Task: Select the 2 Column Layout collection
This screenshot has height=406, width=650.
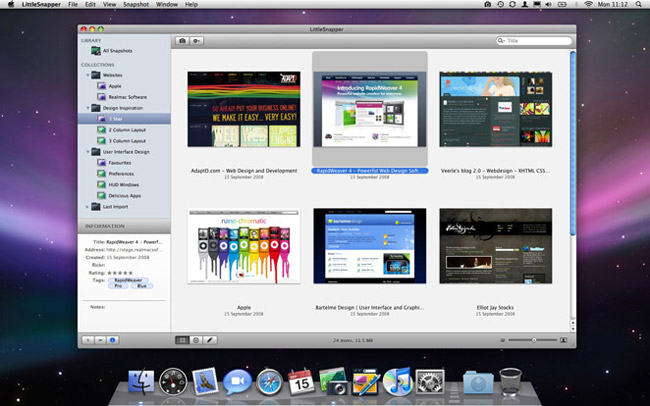Action: coord(126,130)
